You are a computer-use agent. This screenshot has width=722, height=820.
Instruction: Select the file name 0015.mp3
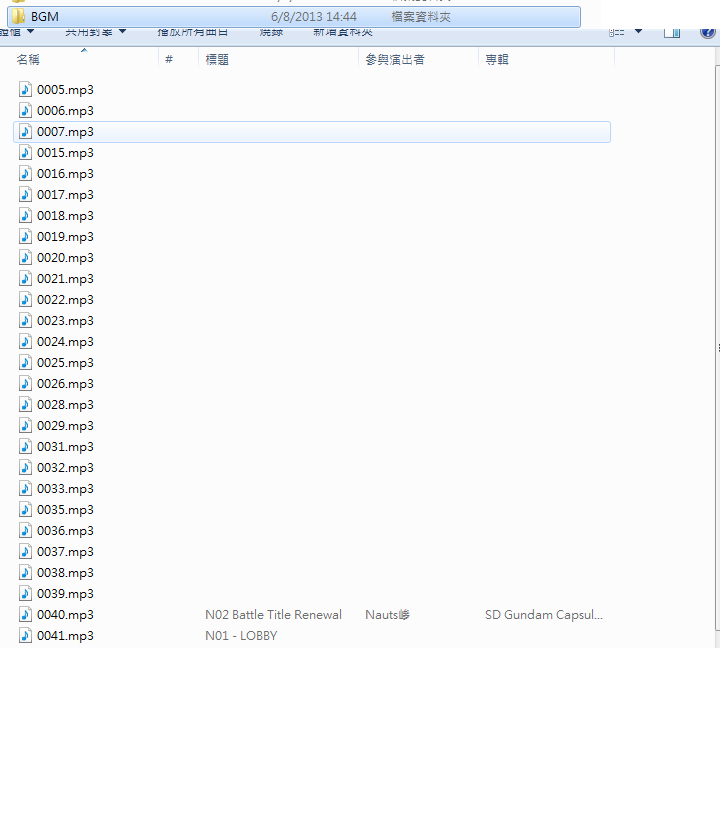coord(65,153)
